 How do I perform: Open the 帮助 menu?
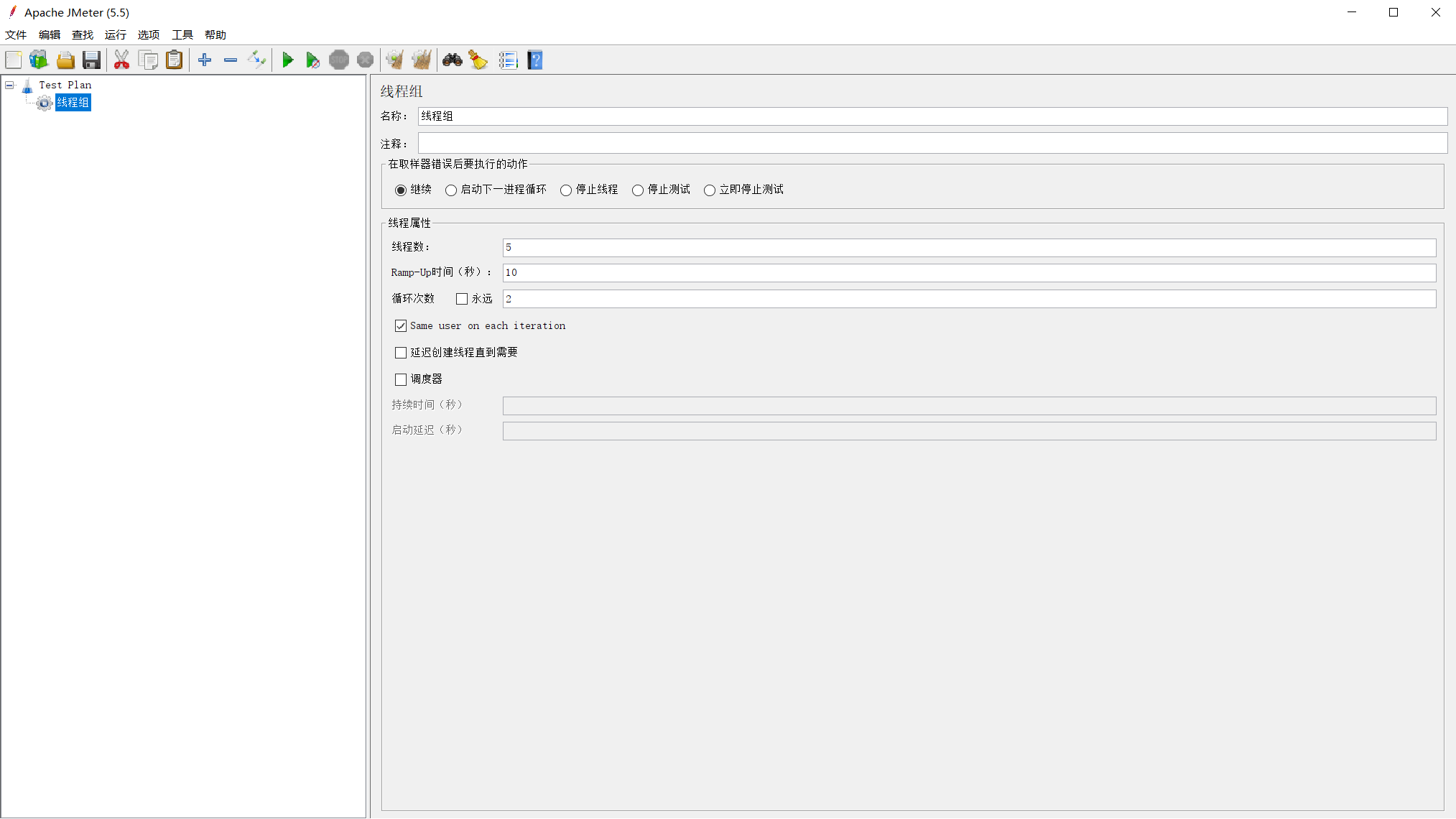(215, 35)
